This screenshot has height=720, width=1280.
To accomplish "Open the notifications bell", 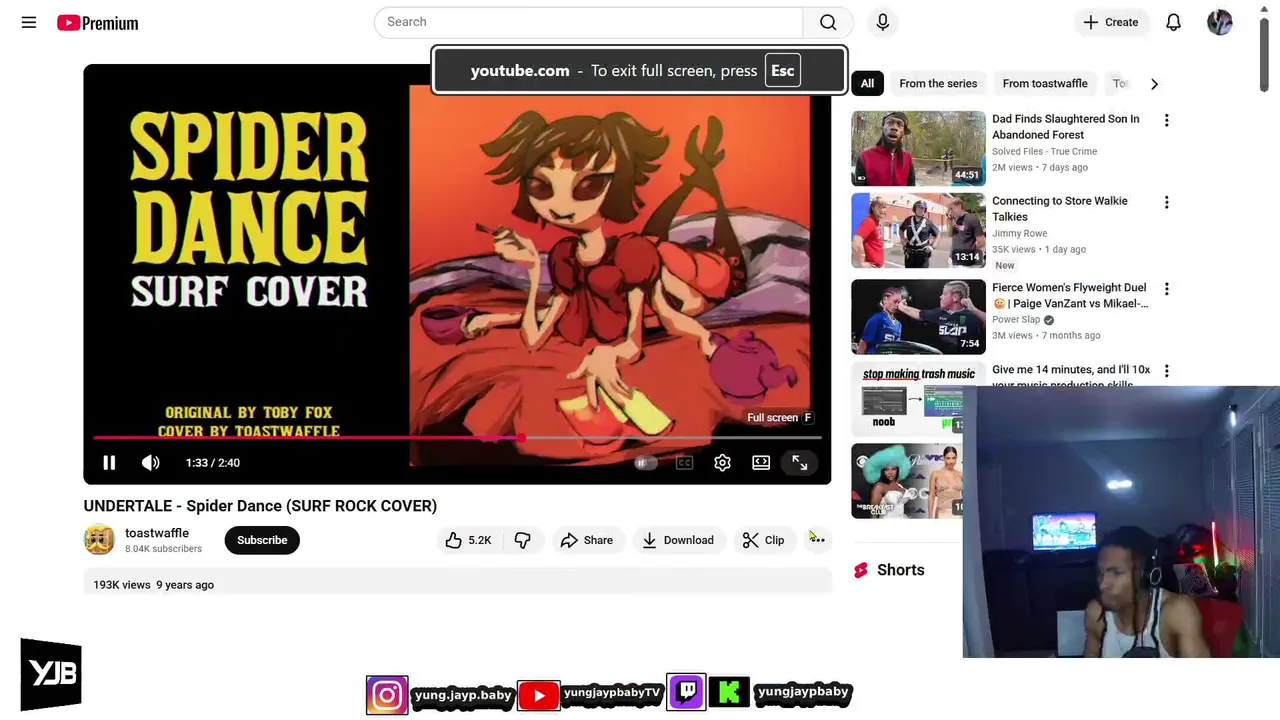I will pyautogui.click(x=1173, y=22).
